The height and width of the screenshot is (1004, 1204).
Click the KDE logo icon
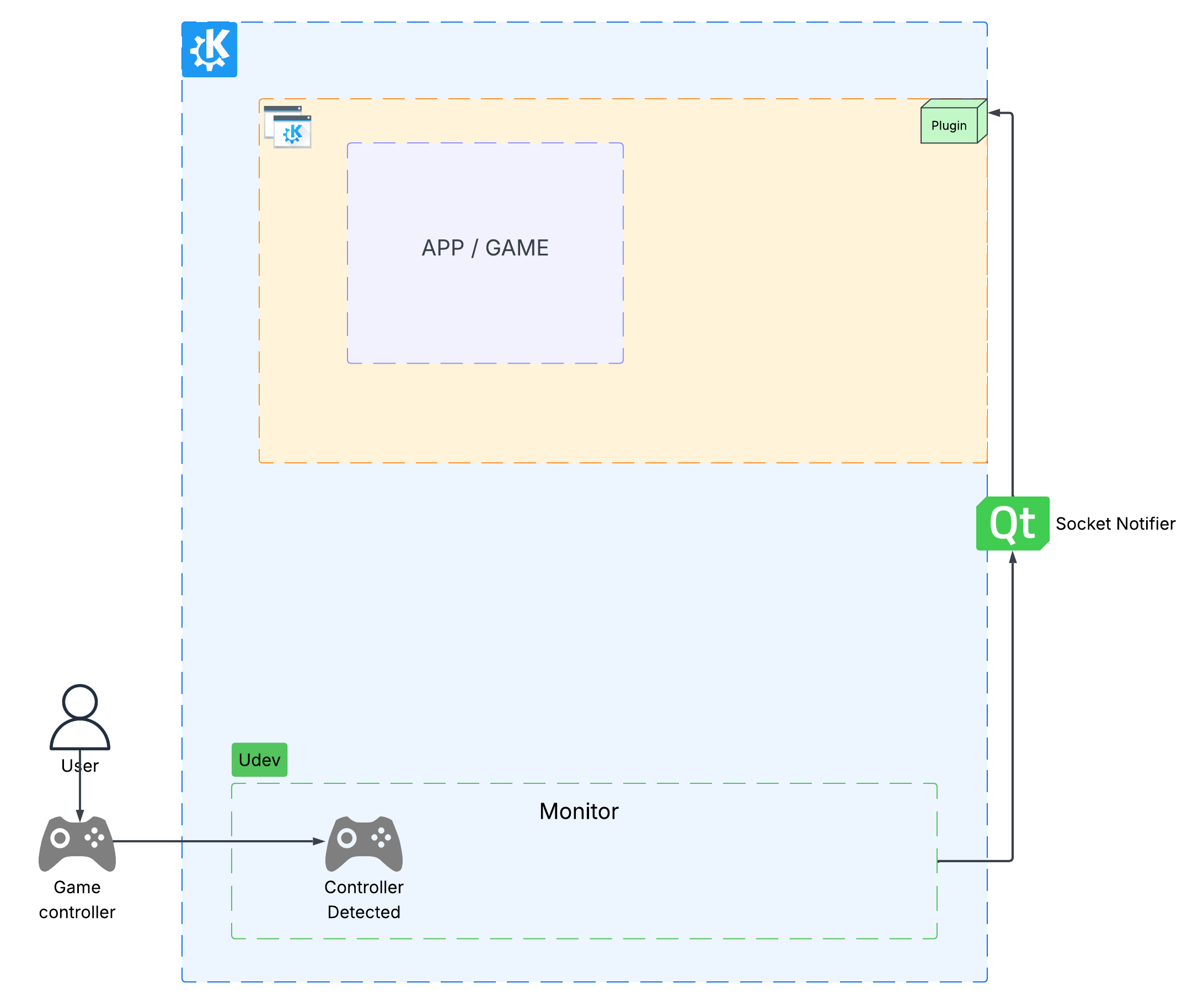click(x=209, y=50)
